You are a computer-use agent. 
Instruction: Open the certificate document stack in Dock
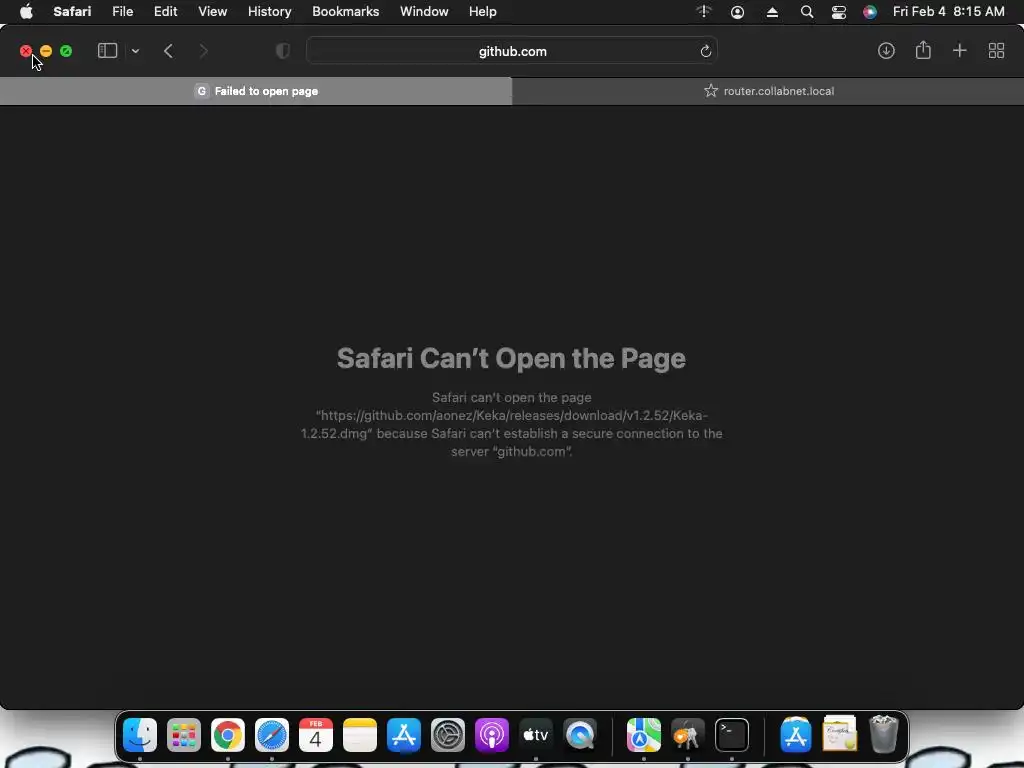pyautogui.click(x=839, y=734)
